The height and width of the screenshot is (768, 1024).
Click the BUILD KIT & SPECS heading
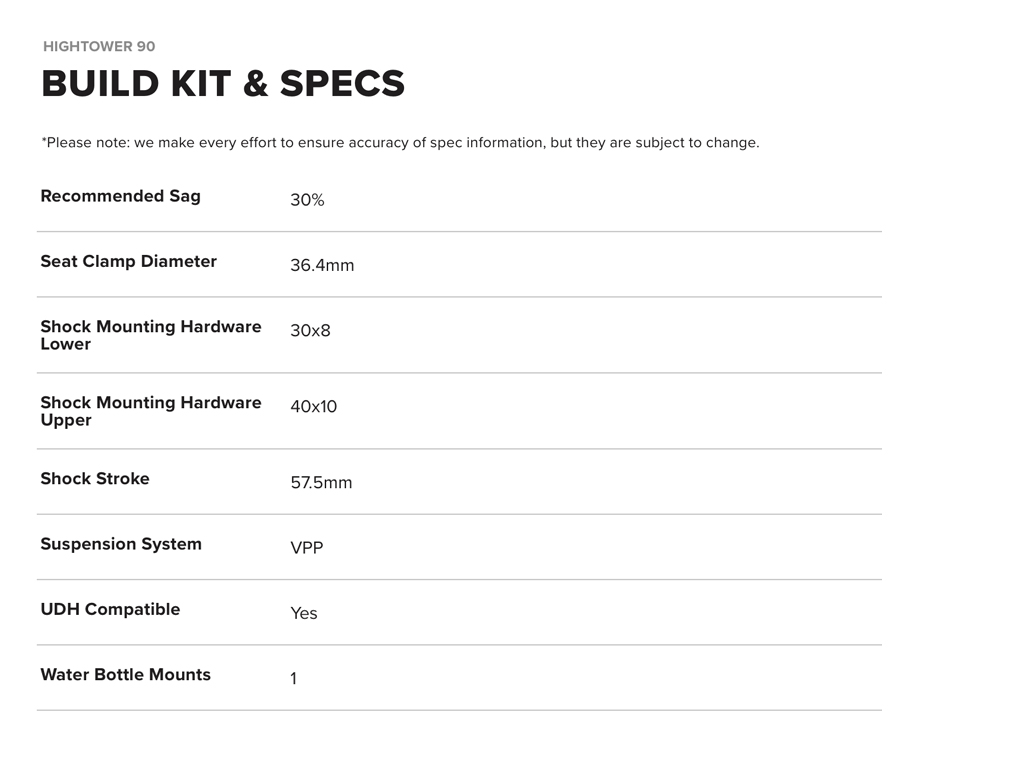[223, 84]
